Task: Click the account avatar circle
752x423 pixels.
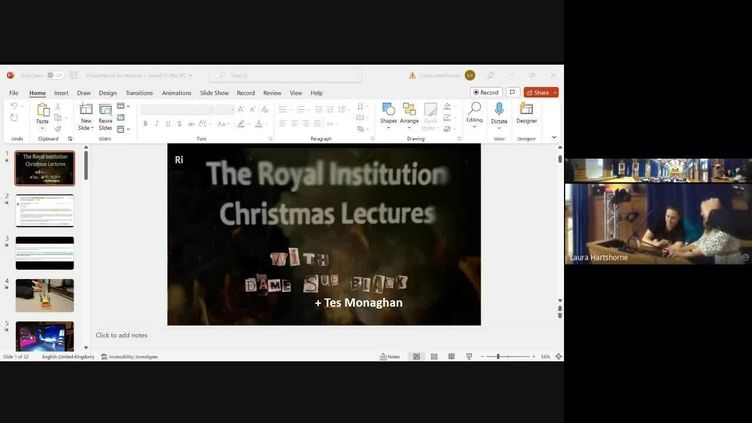Action: coord(470,75)
